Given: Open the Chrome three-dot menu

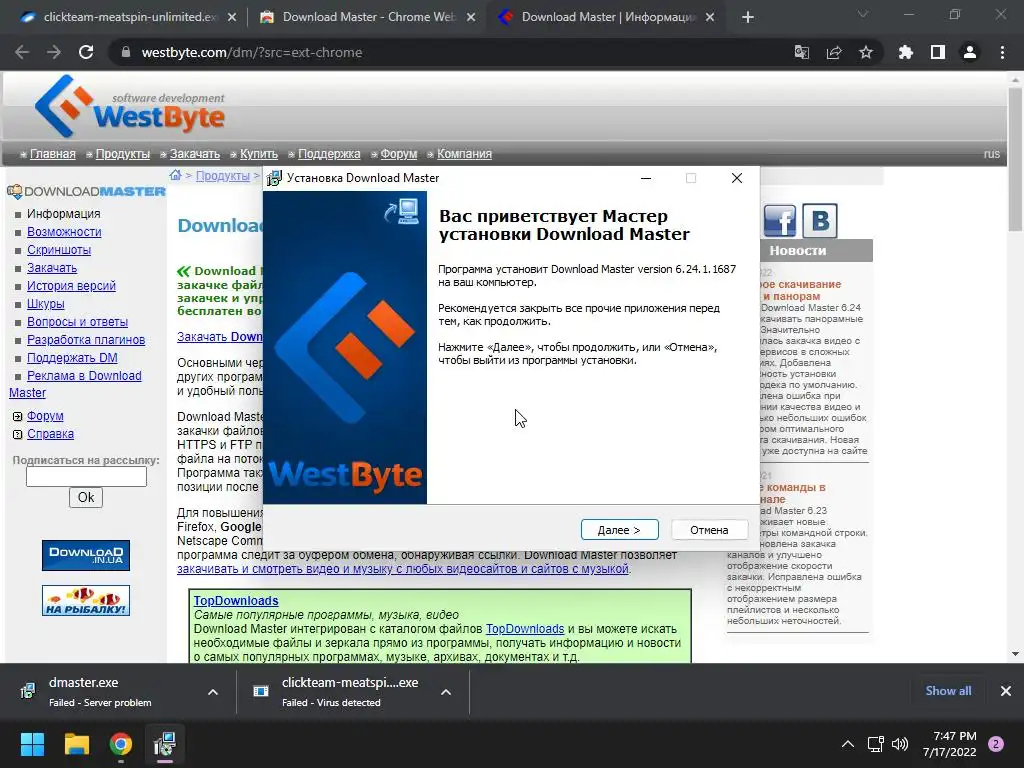Looking at the screenshot, I should [1002, 52].
